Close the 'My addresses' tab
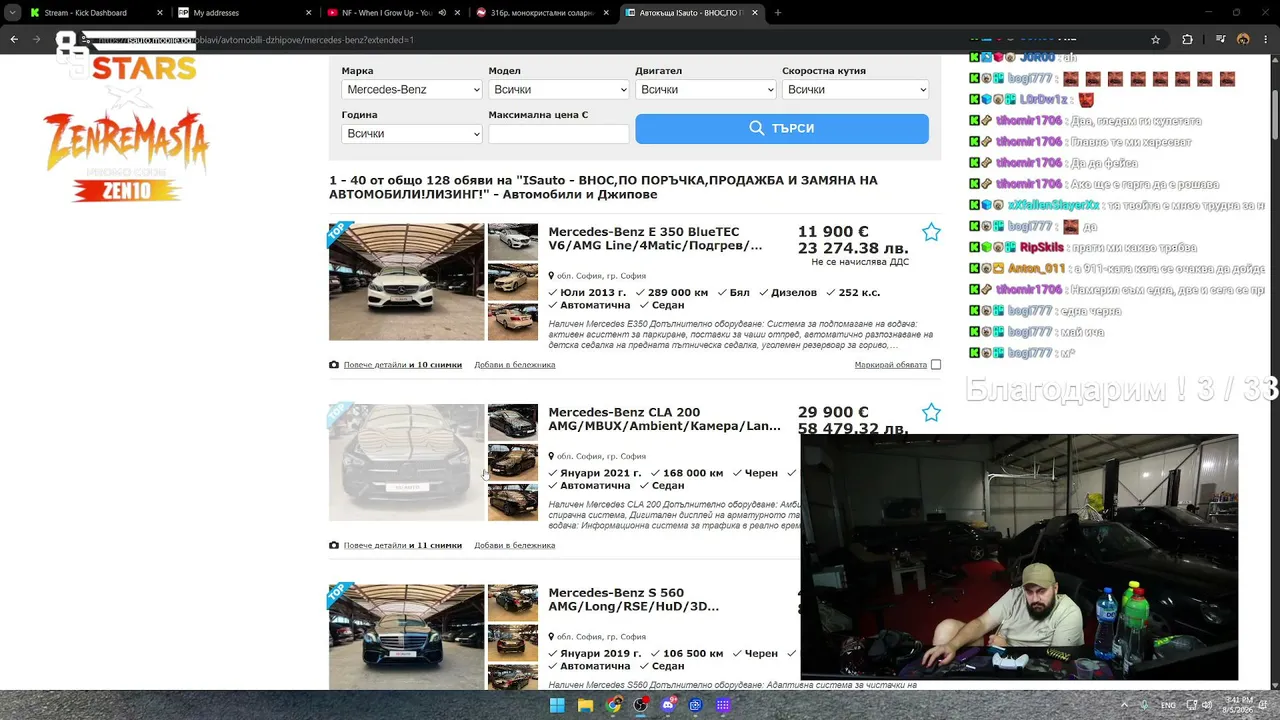Viewport: 1280px width, 720px height. point(309,13)
